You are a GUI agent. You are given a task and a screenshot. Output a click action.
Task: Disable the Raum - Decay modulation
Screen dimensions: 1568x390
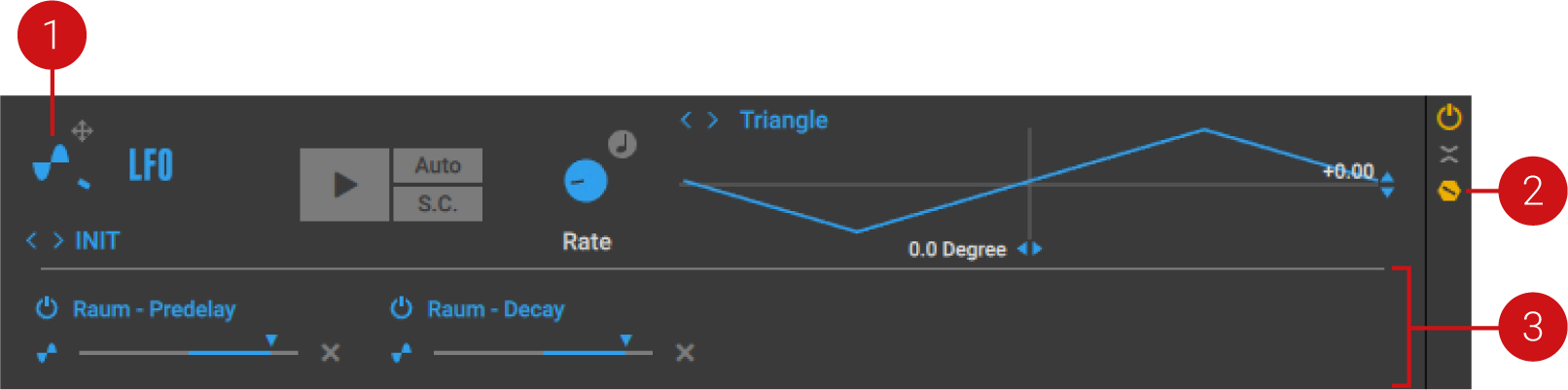pos(401,309)
